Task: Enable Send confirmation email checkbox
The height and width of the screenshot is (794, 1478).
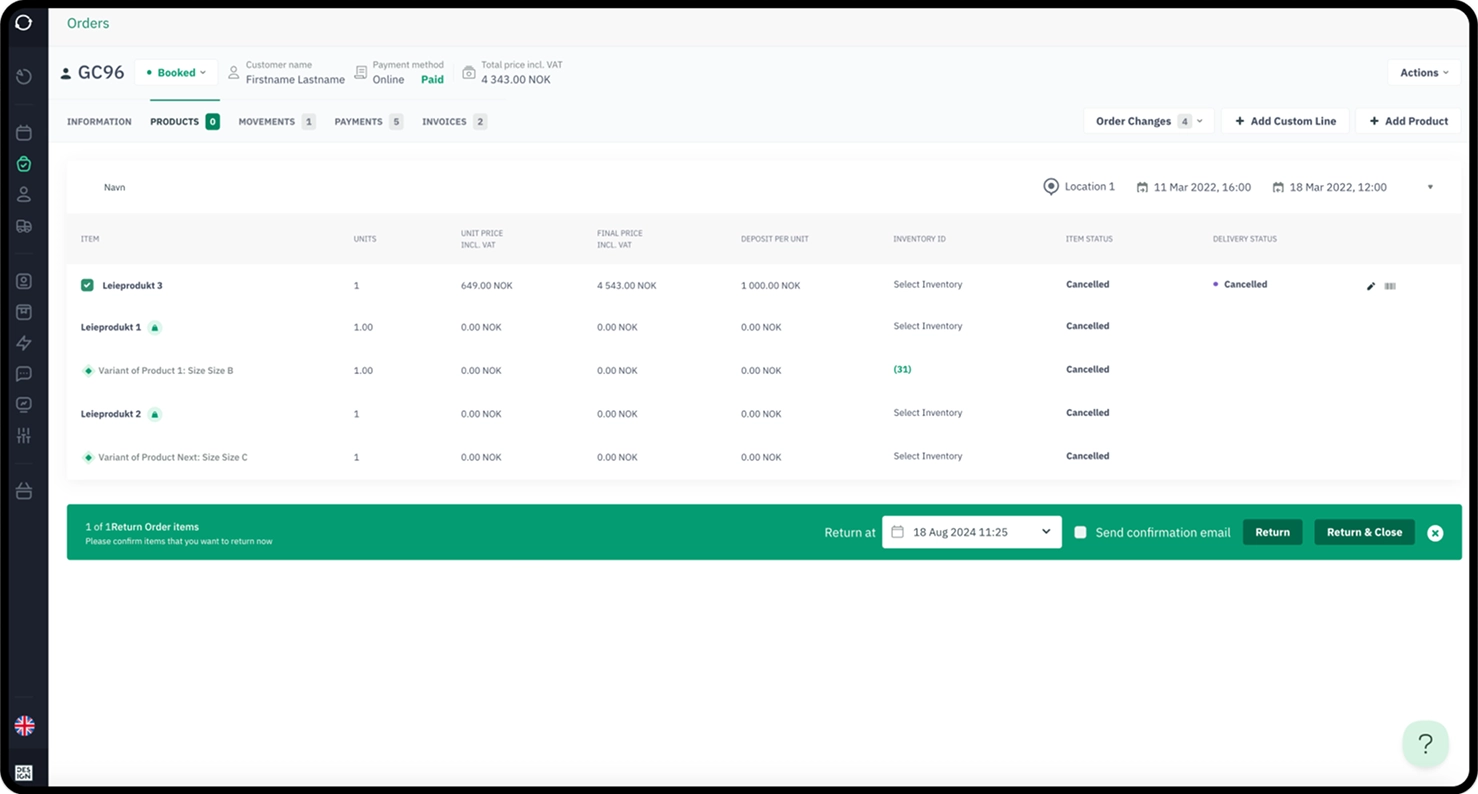Action: (1080, 532)
